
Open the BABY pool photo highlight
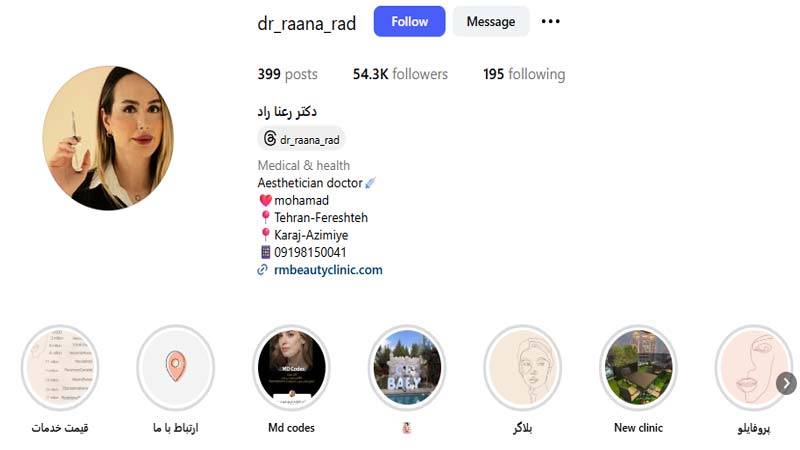[x=407, y=367]
